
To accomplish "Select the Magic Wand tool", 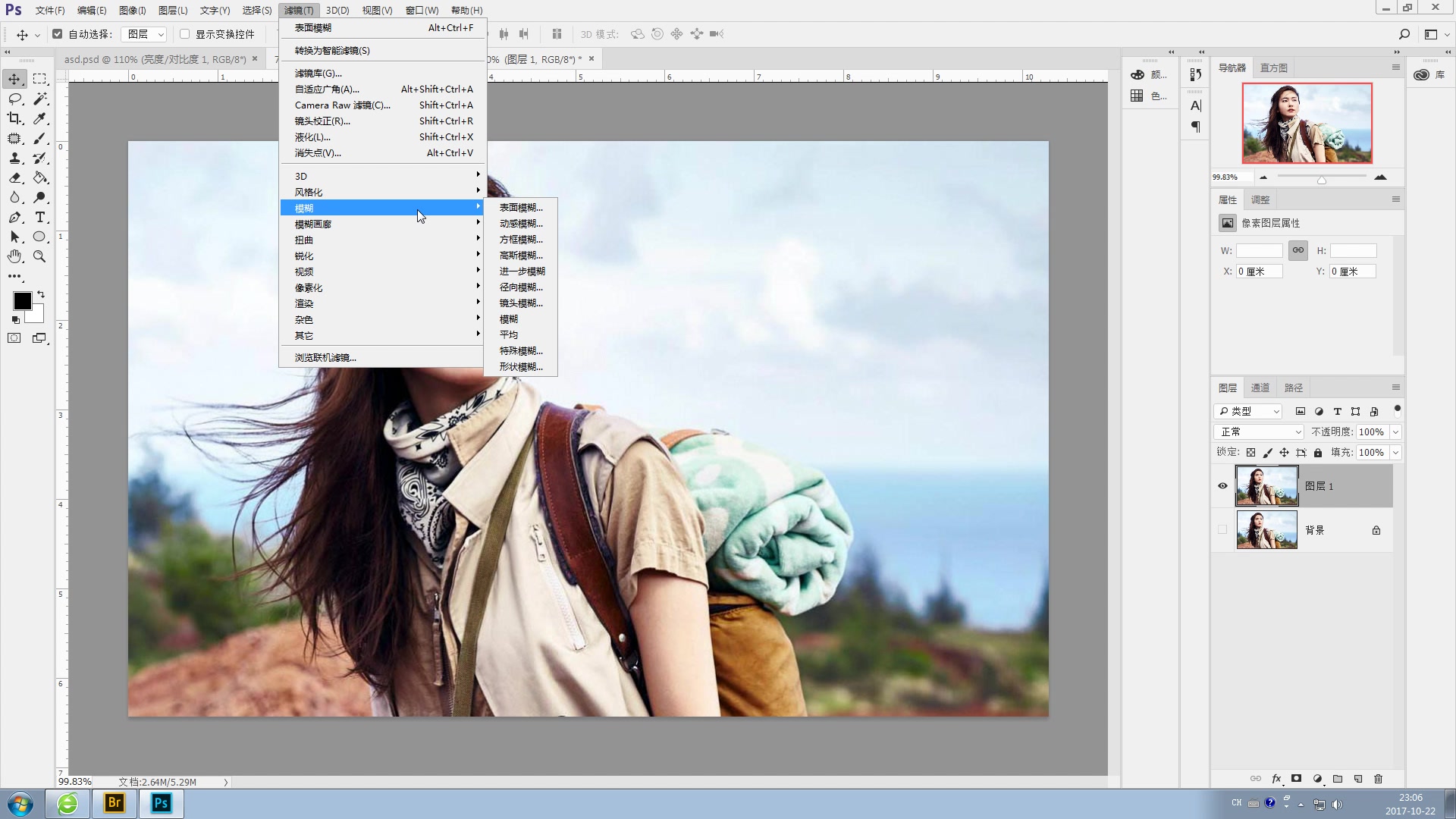I will tap(40, 99).
